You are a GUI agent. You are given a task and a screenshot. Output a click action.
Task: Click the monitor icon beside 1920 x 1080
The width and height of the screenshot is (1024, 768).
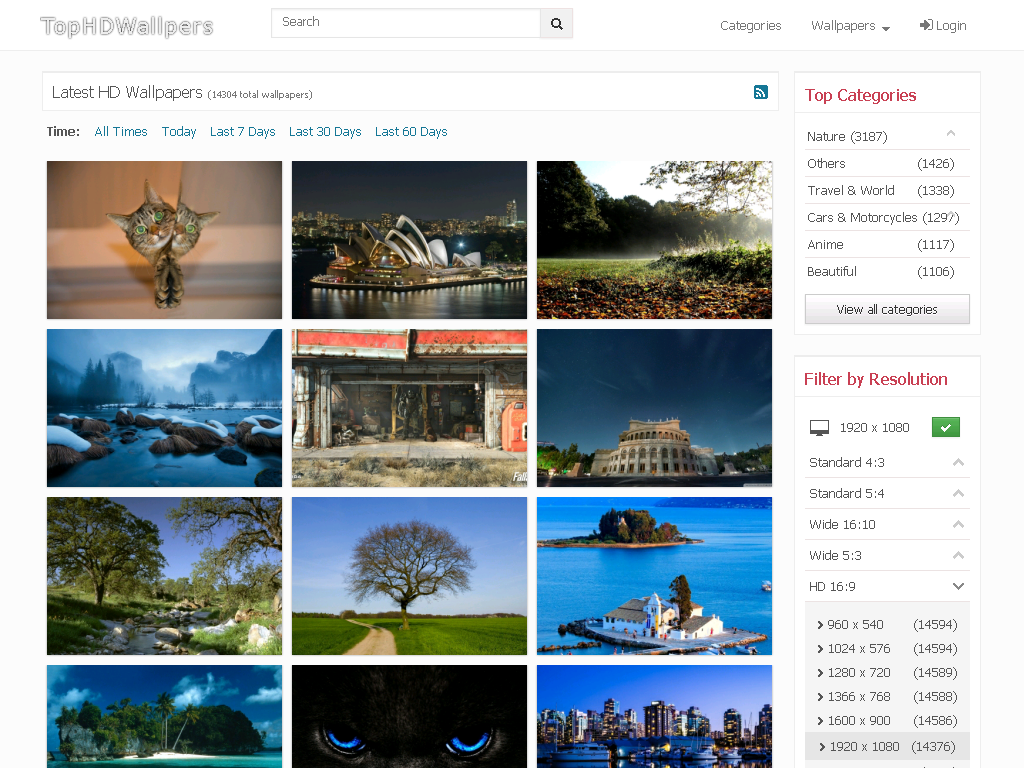pyautogui.click(x=819, y=428)
